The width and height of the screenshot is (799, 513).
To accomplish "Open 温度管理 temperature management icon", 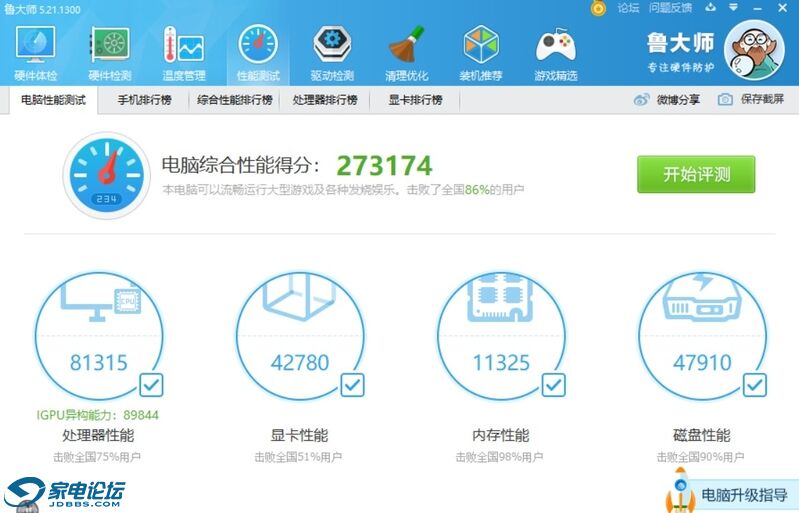I will point(183,45).
